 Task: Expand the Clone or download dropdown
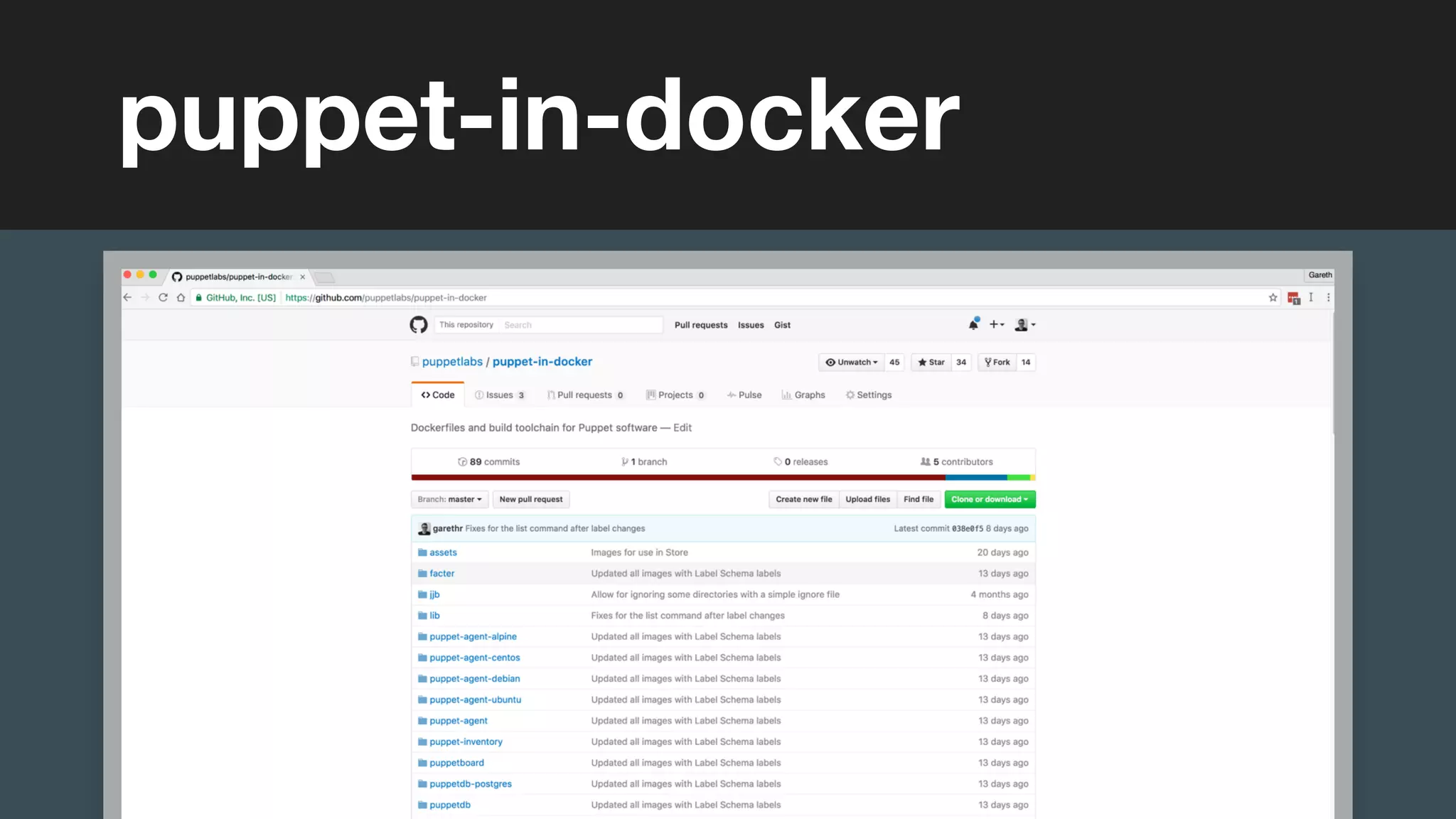tap(990, 500)
